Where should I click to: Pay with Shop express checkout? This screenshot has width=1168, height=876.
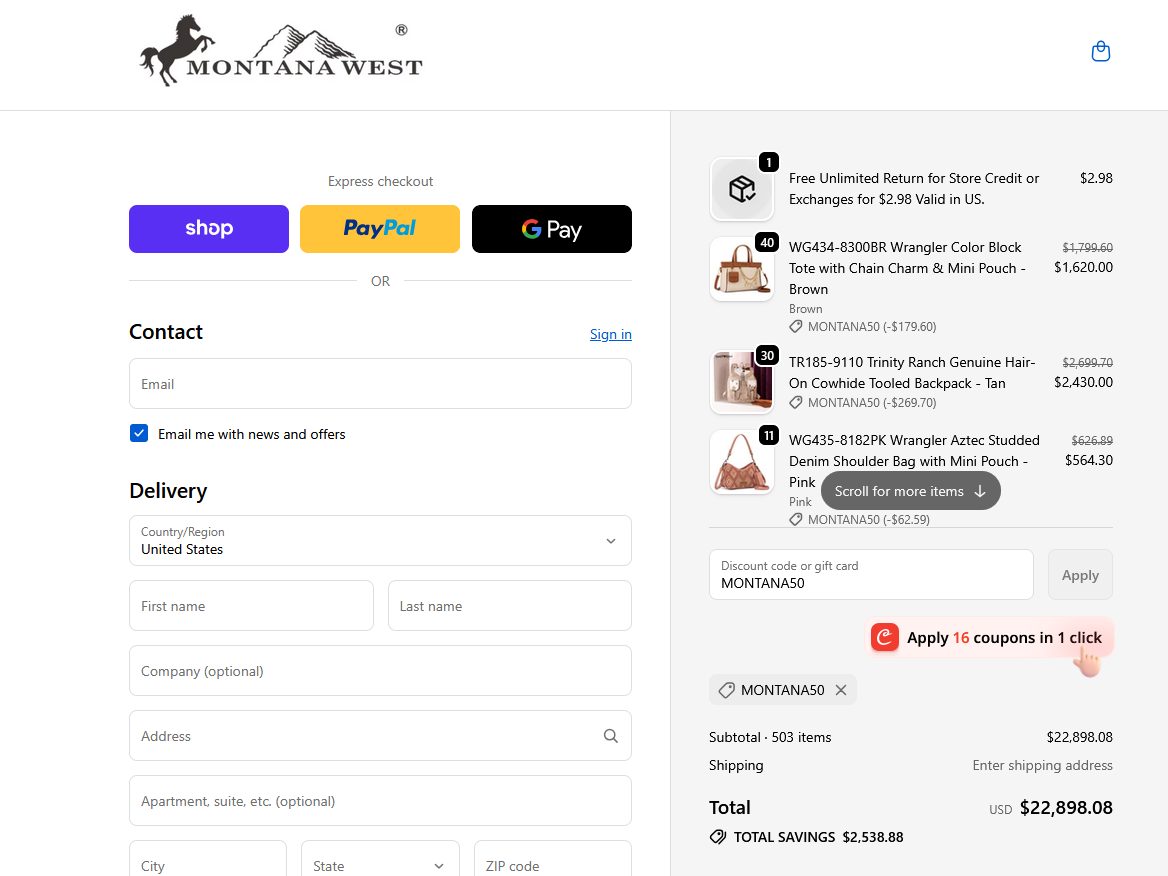pos(209,229)
